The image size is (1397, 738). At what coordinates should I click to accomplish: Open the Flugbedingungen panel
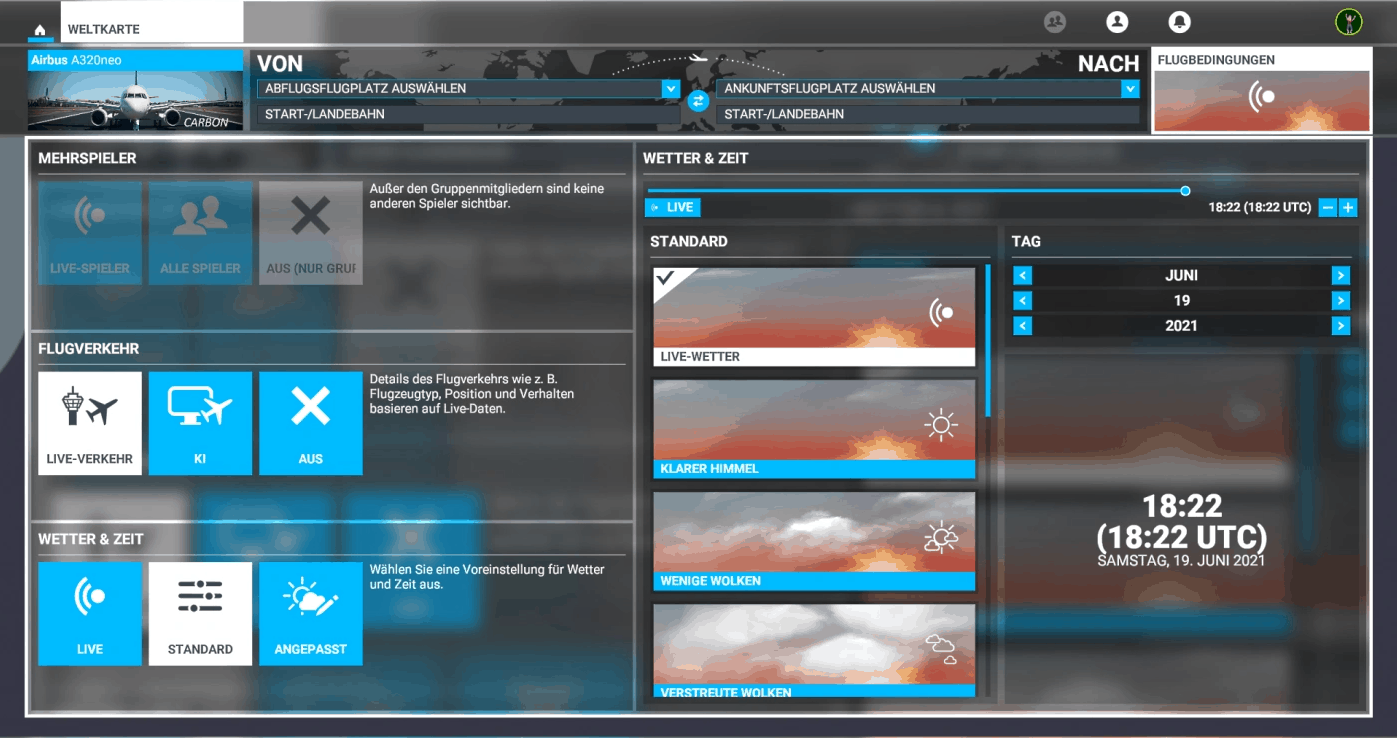point(1261,90)
